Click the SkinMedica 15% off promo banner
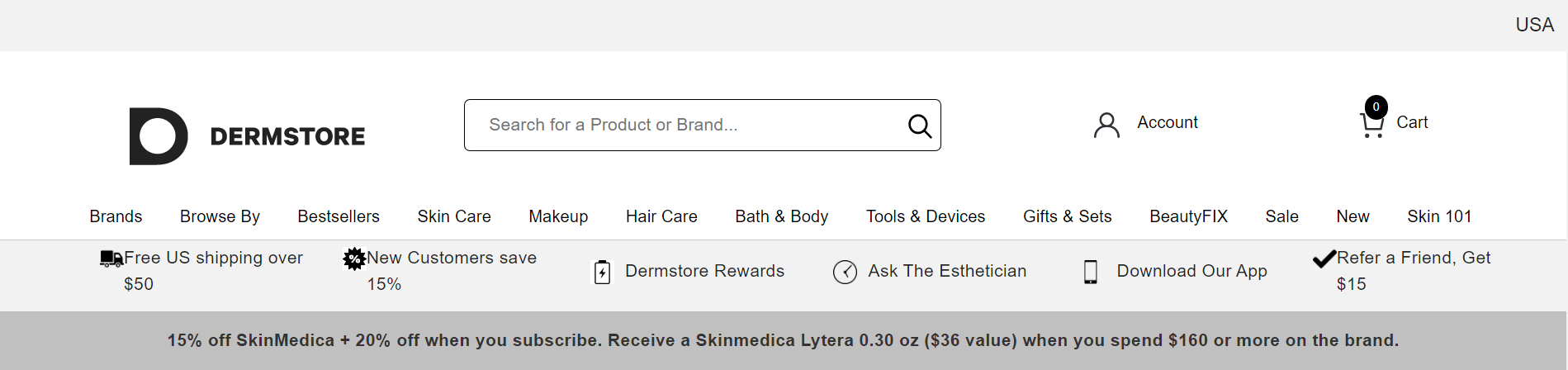 [x=783, y=340]
